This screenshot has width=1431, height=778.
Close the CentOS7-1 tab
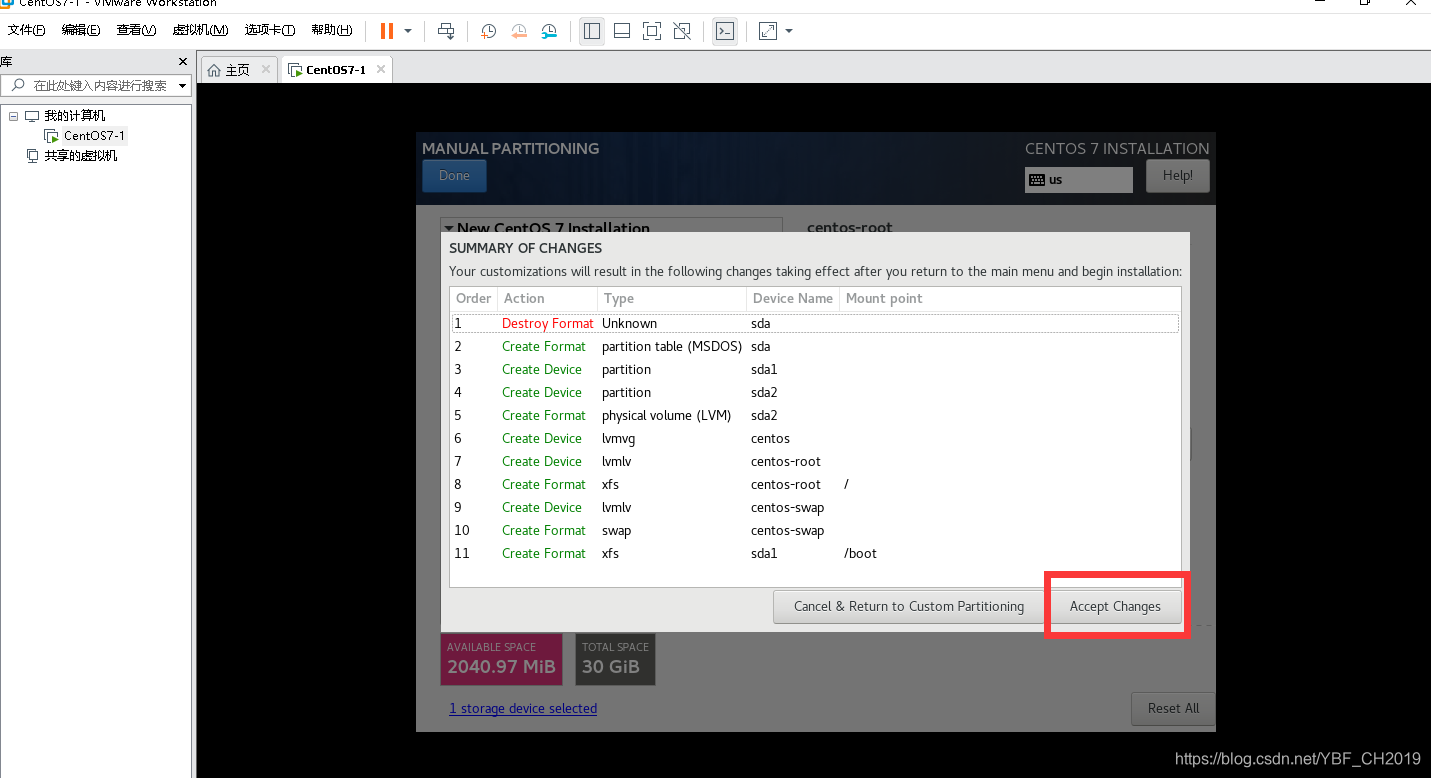[x=381, y=69]
